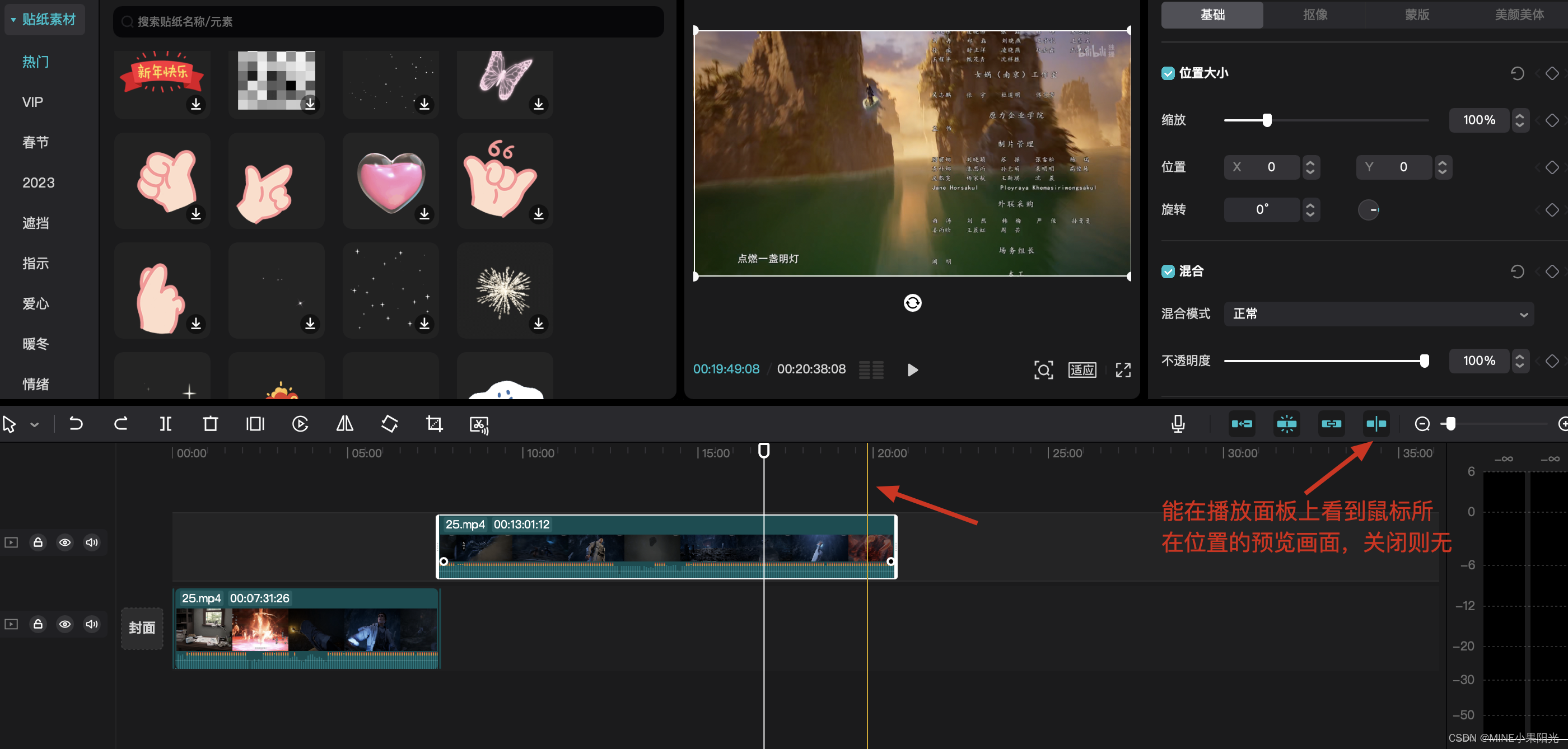Switch to the 基础 tab
The height and width of the screenshot is (749, 1568).
(1212, 15)
